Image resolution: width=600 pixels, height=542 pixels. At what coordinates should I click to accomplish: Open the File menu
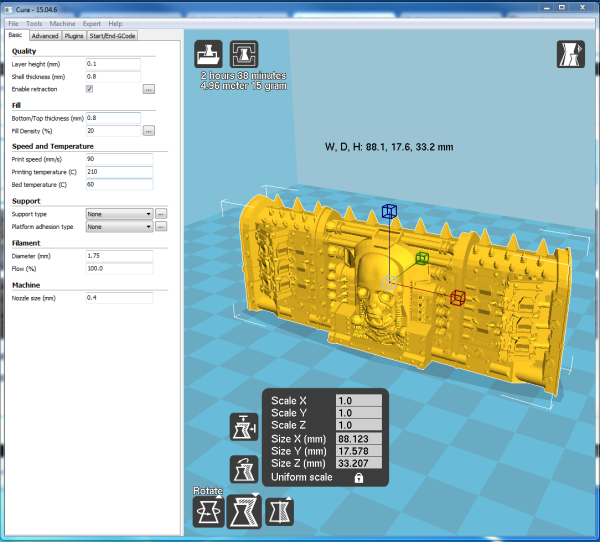point(13,24)
